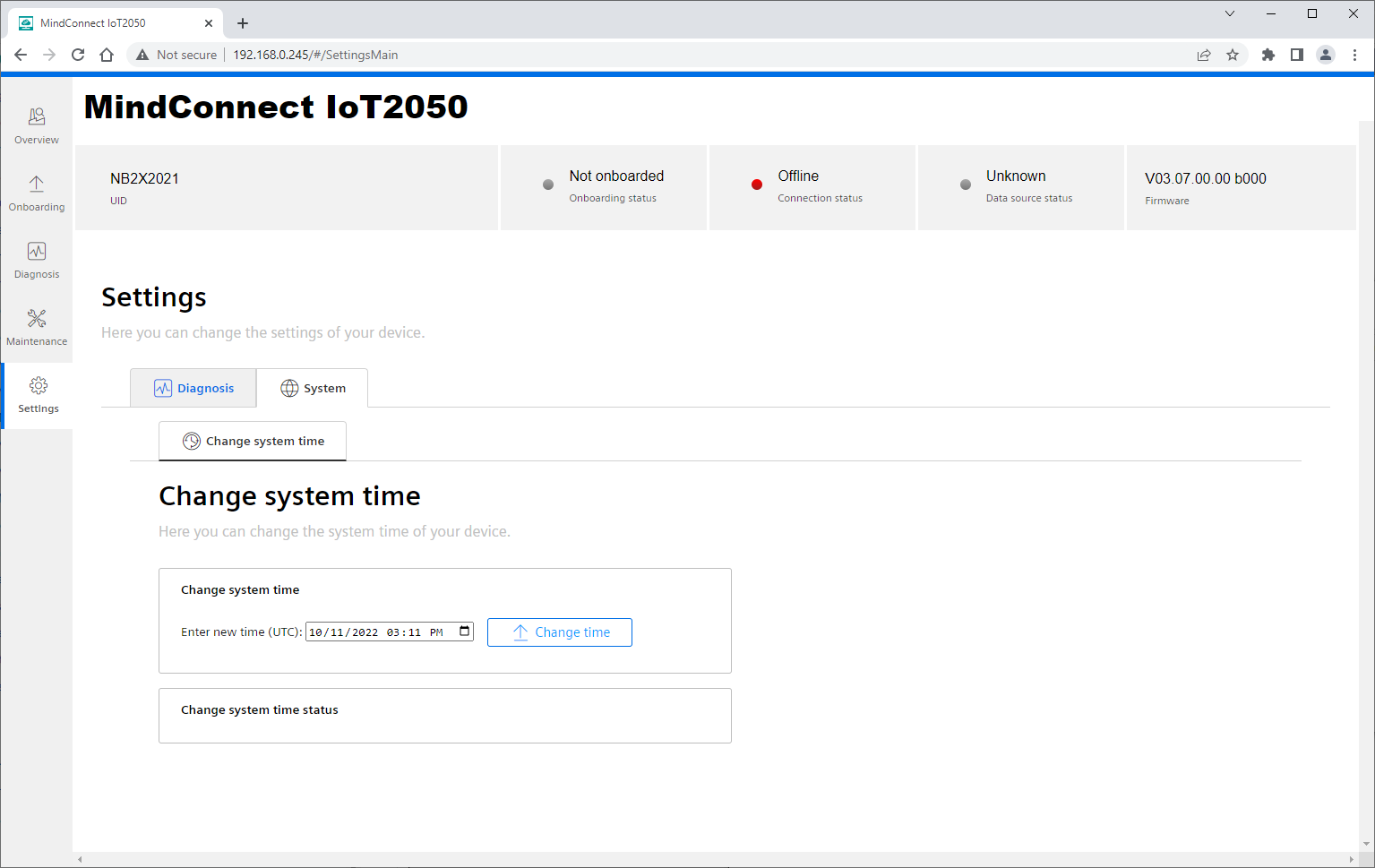Close the MindConnect IoT2050 tab
The height and width of the screenshot is (868, 1375).
click(209, 23)
